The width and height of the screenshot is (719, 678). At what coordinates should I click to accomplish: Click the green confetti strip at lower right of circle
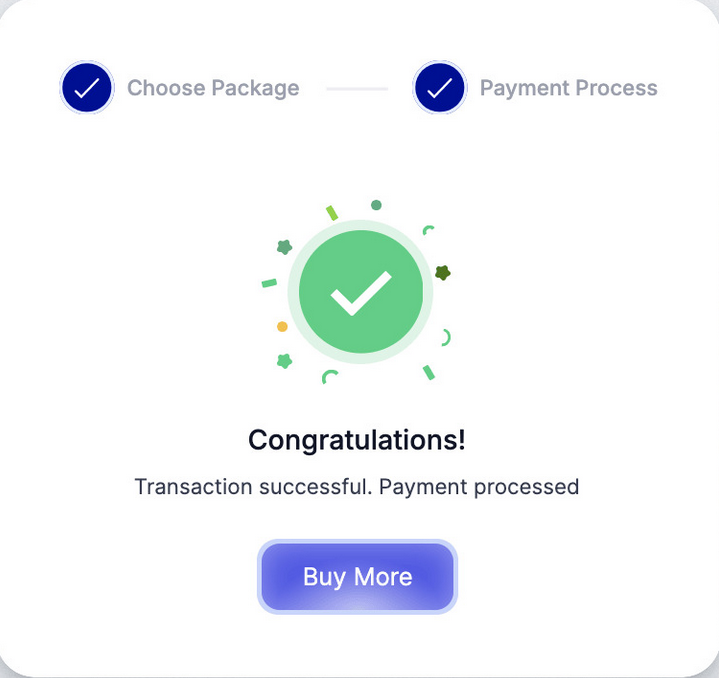(x=429, y=372)
